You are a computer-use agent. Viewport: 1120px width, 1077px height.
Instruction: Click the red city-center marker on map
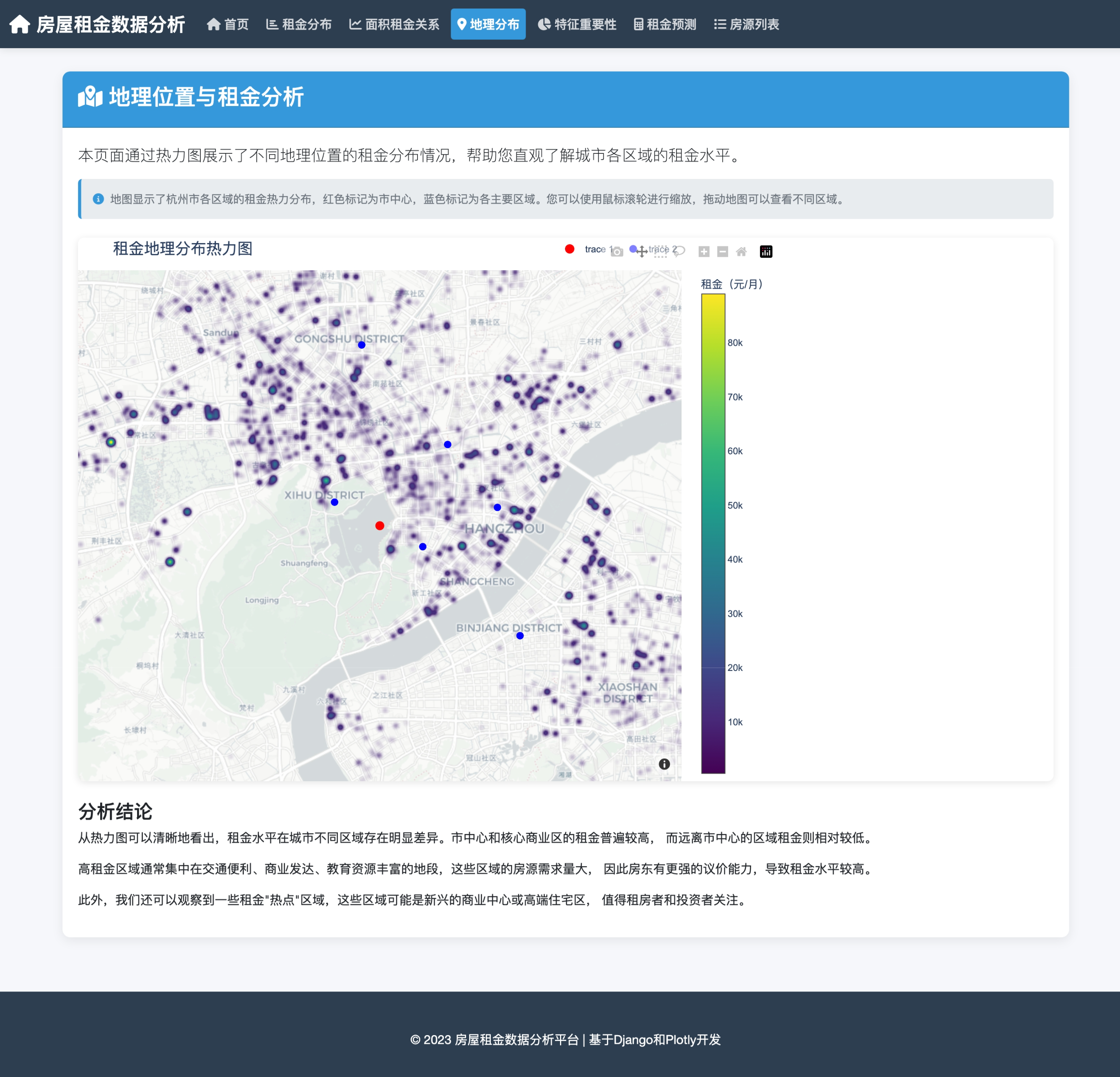click(x=379, y=526)
